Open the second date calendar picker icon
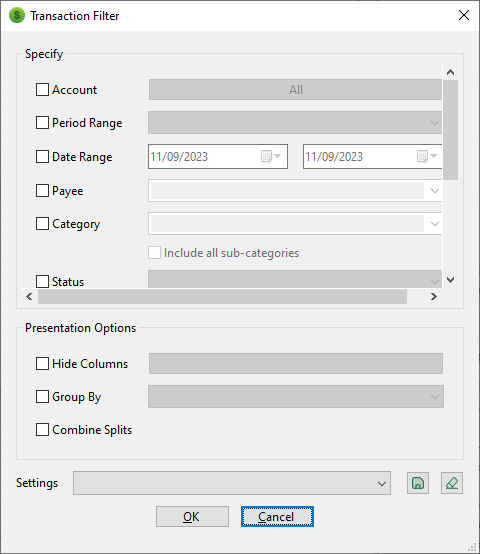This screenshot has width=480, height=554. coord(427,156)
